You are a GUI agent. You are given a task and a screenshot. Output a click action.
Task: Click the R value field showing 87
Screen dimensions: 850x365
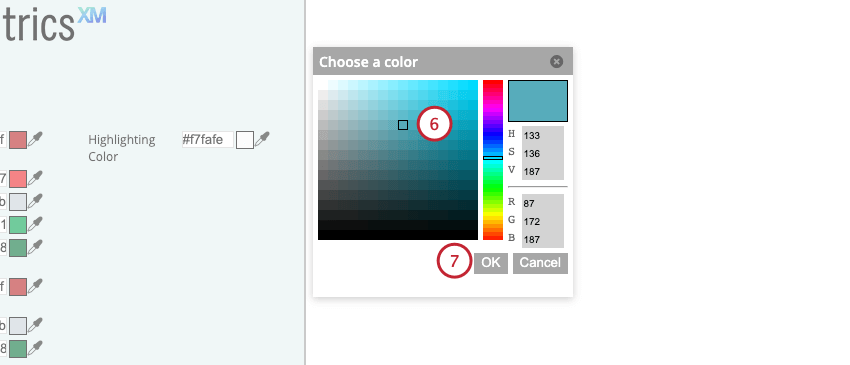click(543, 203)
